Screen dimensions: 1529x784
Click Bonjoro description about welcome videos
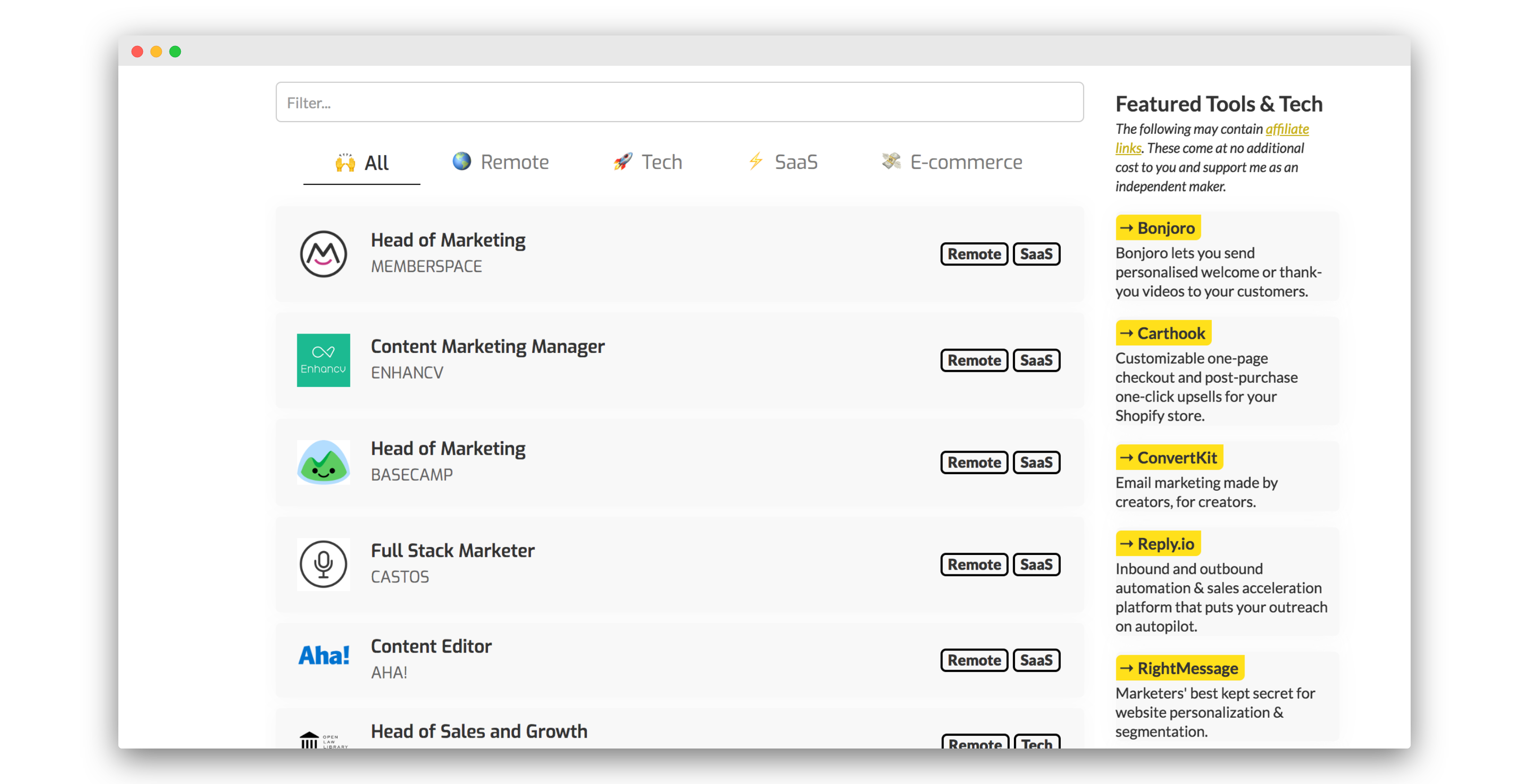coord(1218,272)
